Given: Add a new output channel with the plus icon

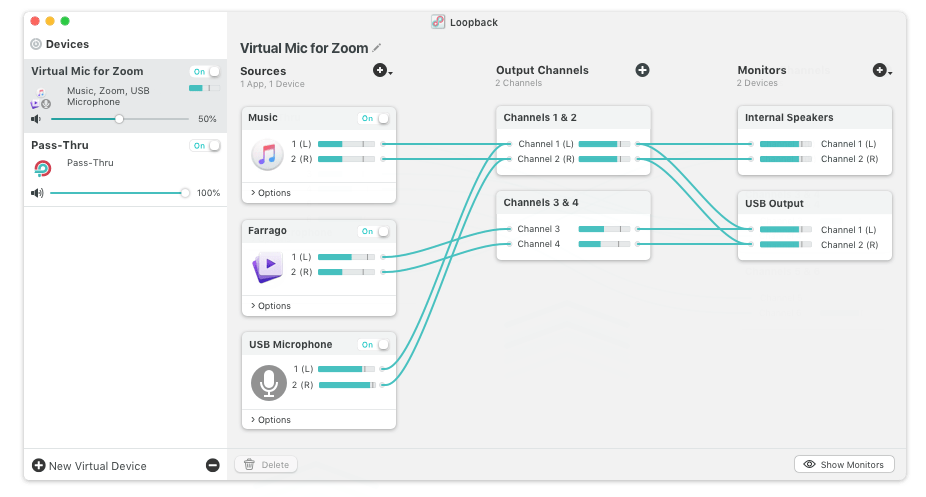Looking at the screenshot, I should [x=642, y=70].
